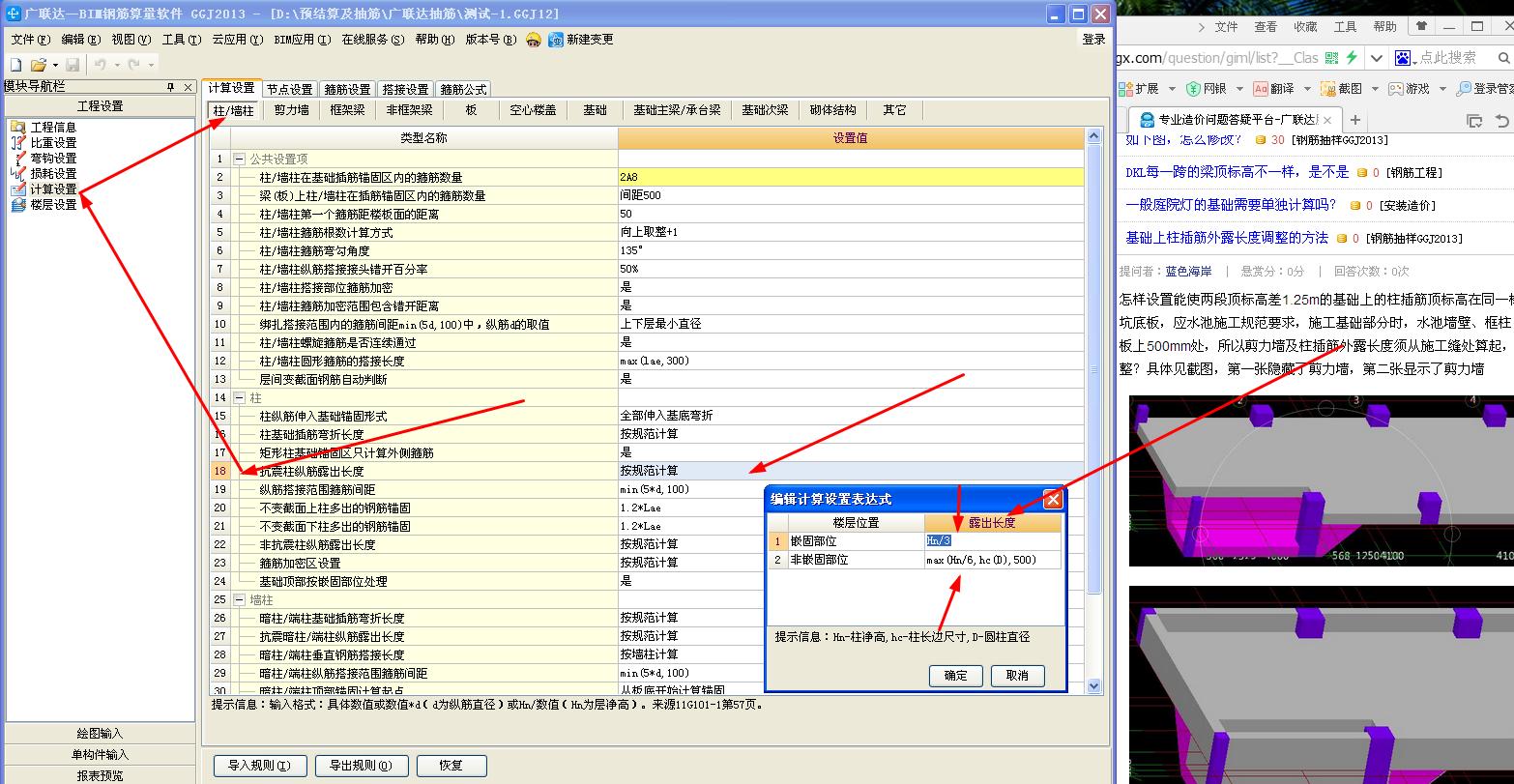The height and width of the screenshot is (784, 1514).
Task: Click the QR code icon in browser address bar
Action: [1332, 58]
